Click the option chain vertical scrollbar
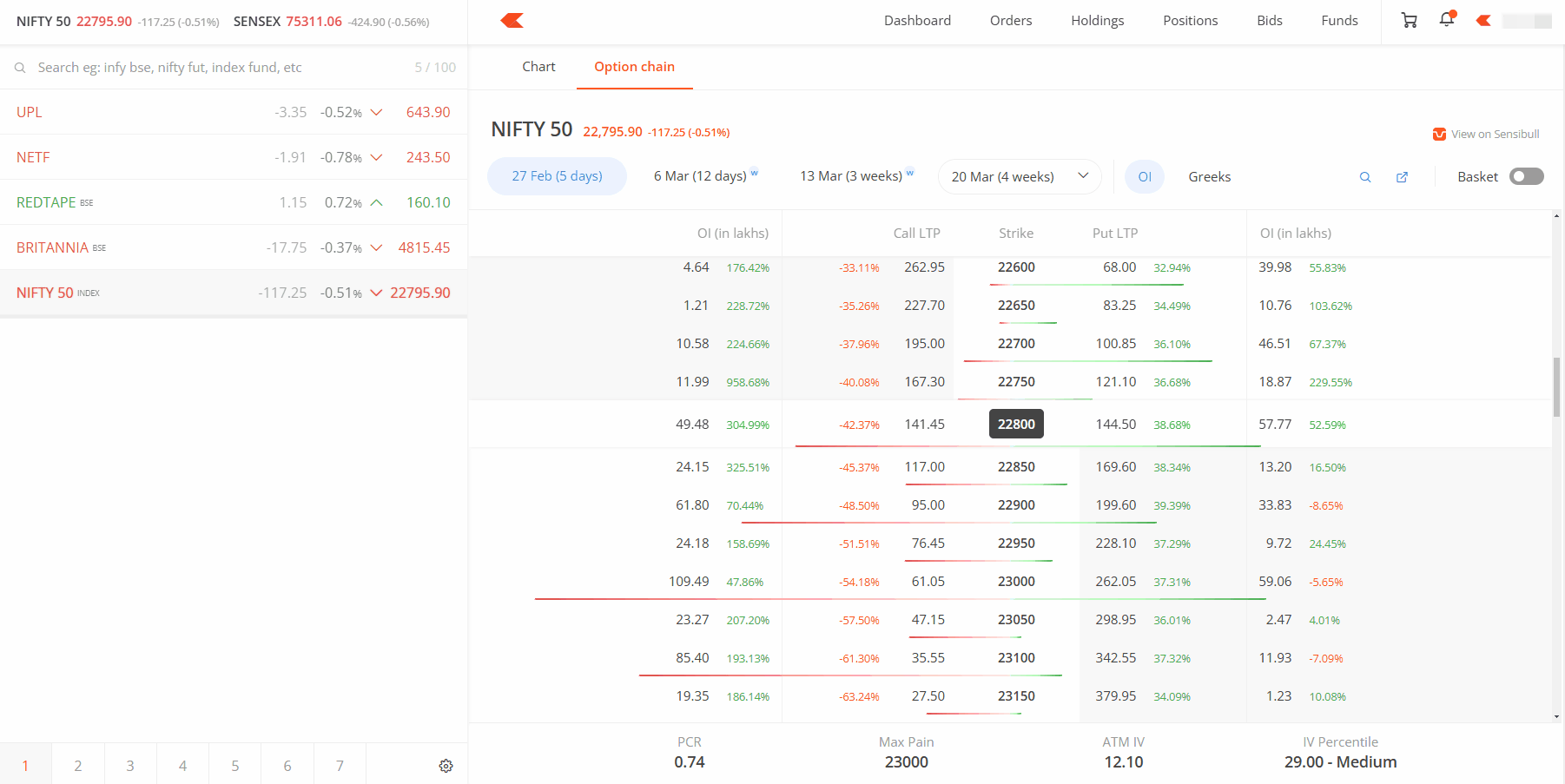1565x784 pixels. point(1556,387)
